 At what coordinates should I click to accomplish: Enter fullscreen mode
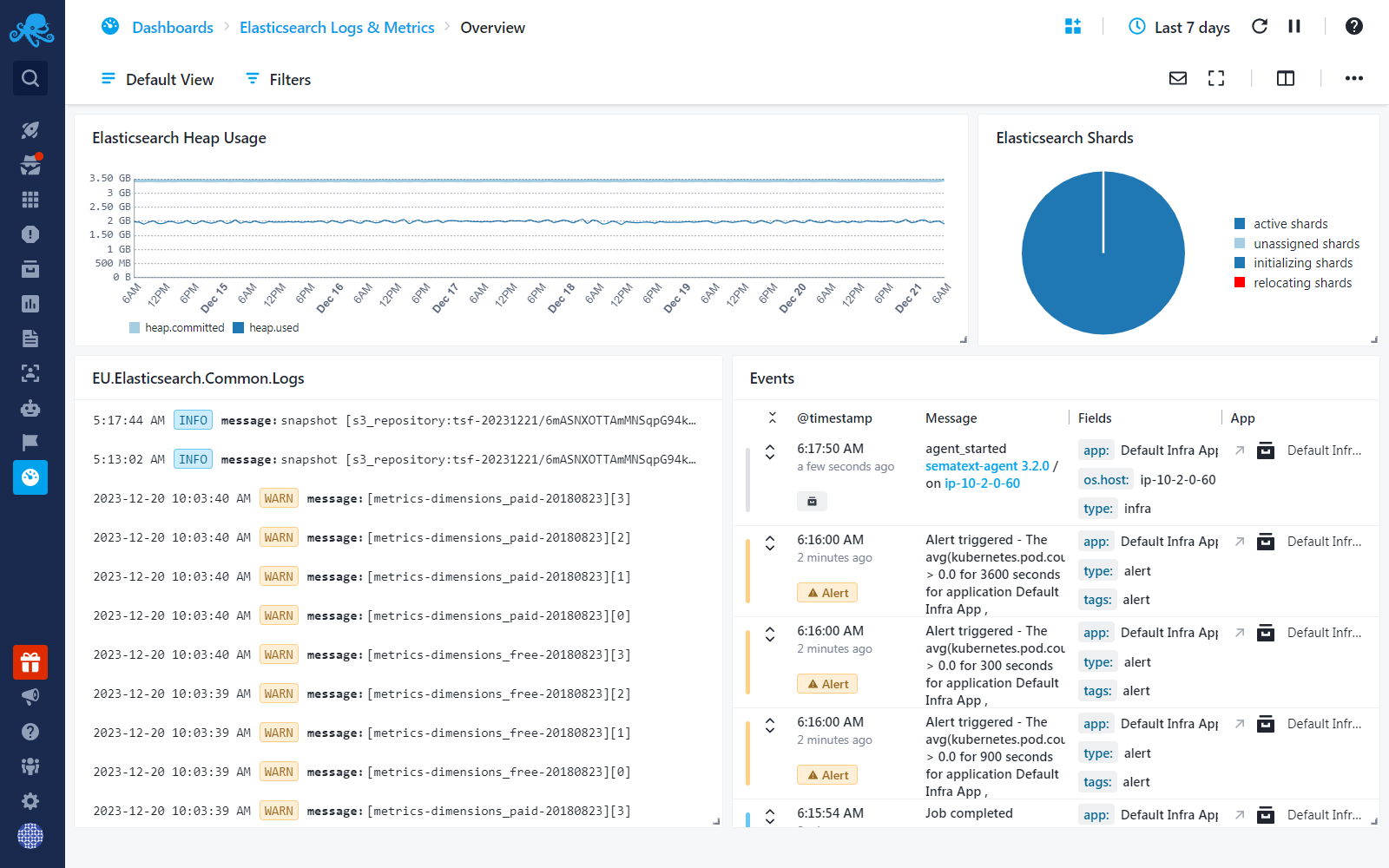(1216, 78)
